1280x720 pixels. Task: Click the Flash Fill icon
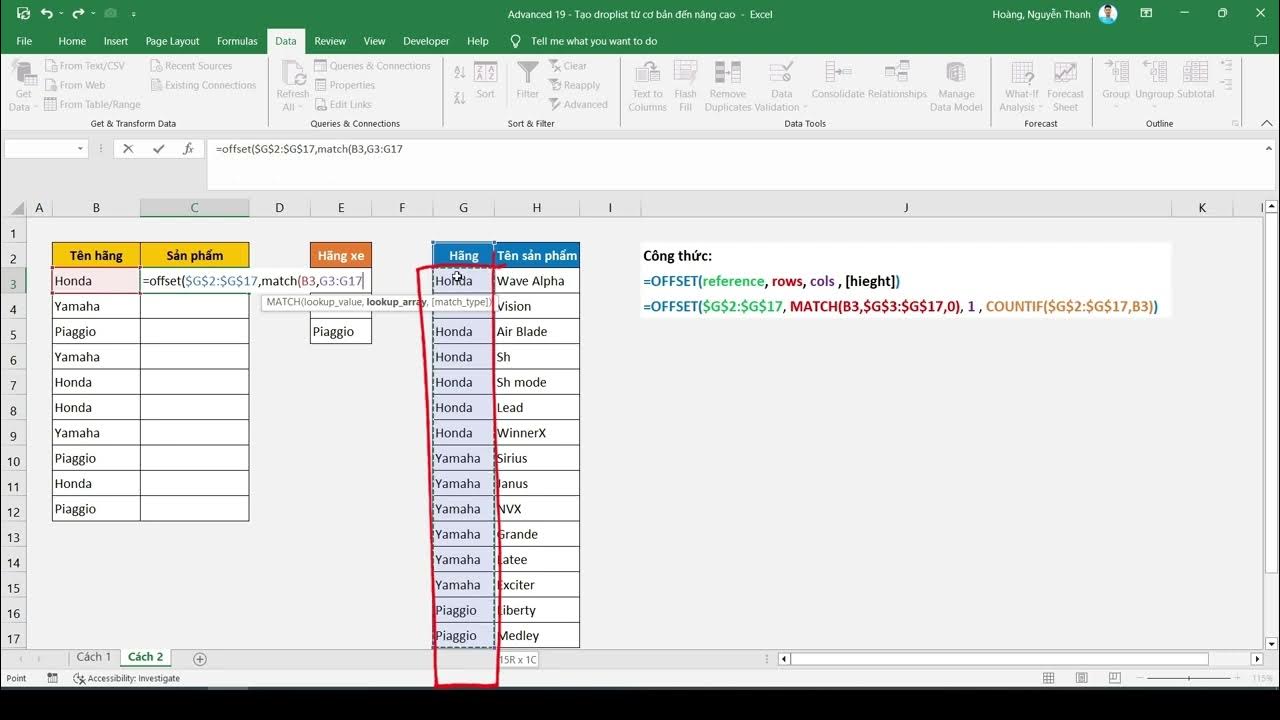click(x=685, y=74)
